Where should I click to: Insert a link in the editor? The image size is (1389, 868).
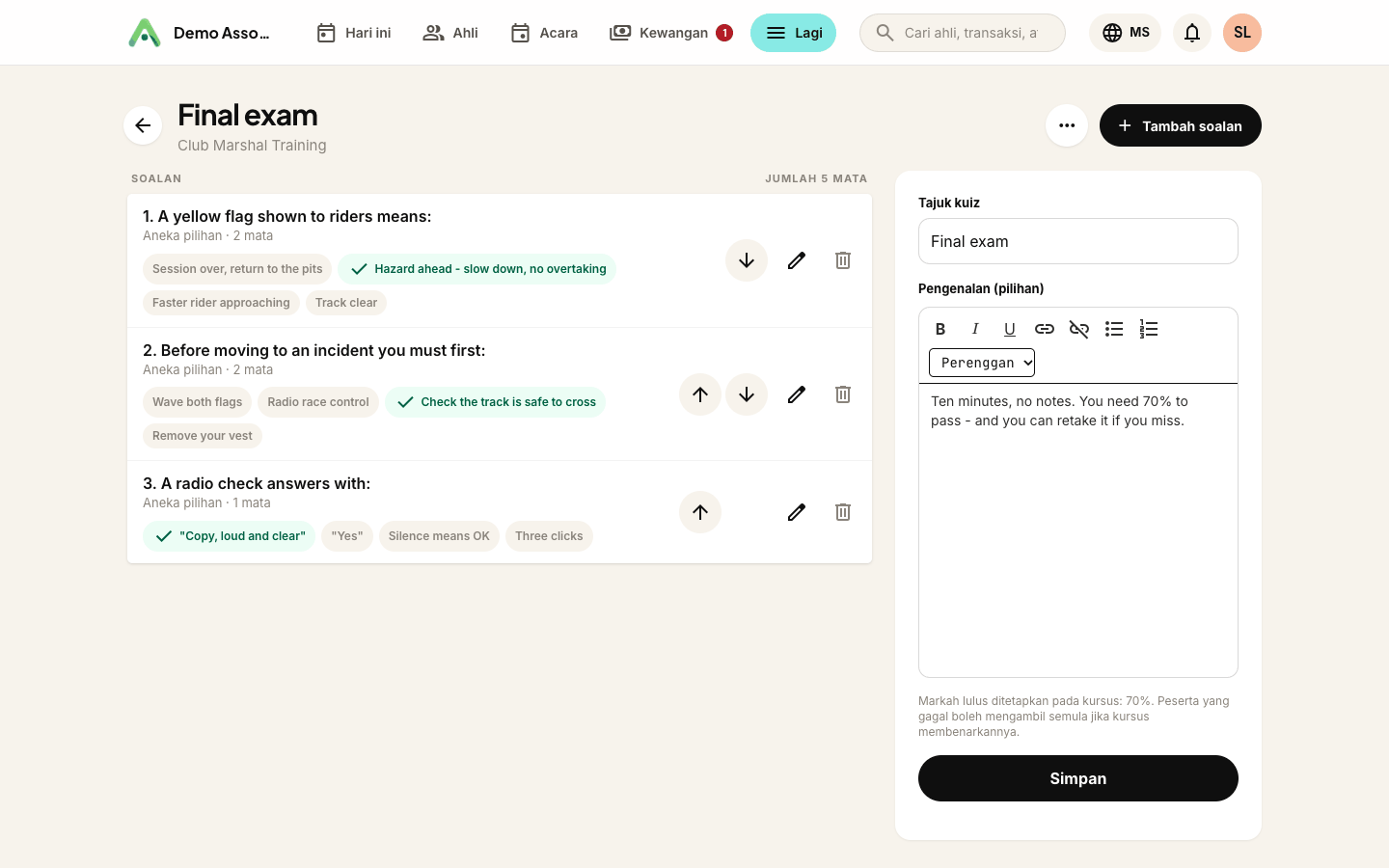point(1045,329)
